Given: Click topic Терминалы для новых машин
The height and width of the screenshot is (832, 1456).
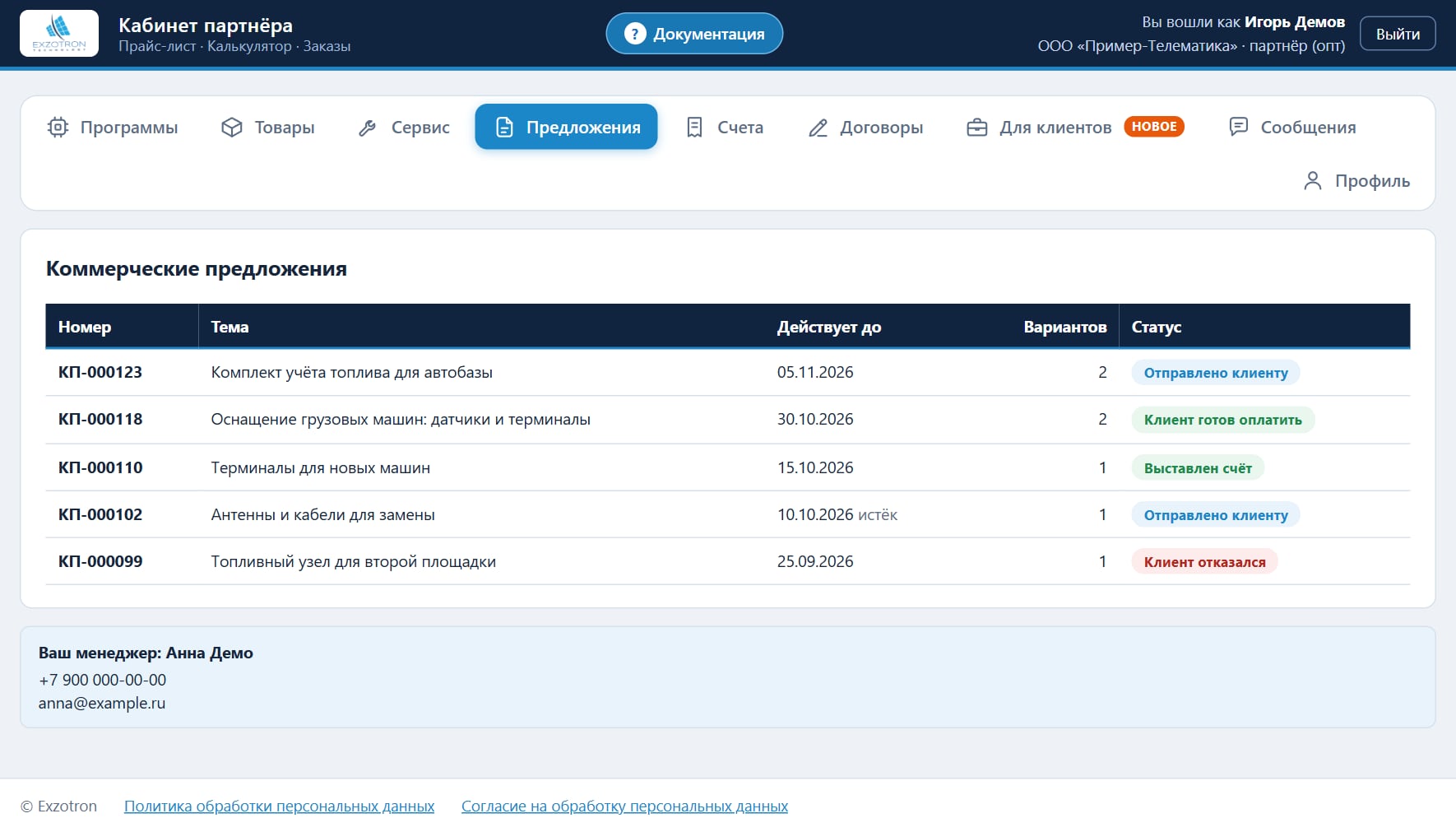Looking at the screenshot, I should pyautogui.click(x=321, y=467).
